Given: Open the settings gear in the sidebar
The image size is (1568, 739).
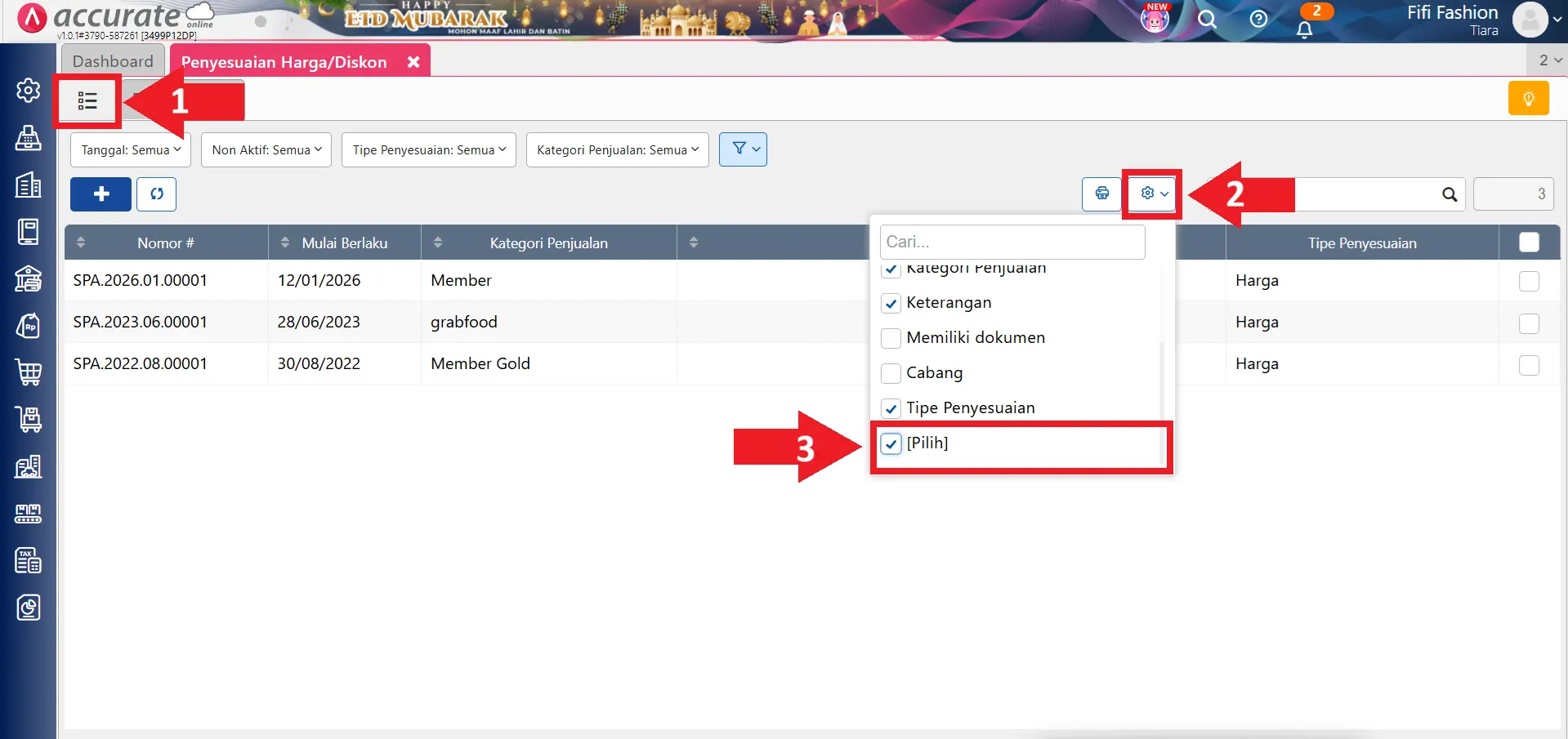Looking at the screenshot, I should [29, 90].
